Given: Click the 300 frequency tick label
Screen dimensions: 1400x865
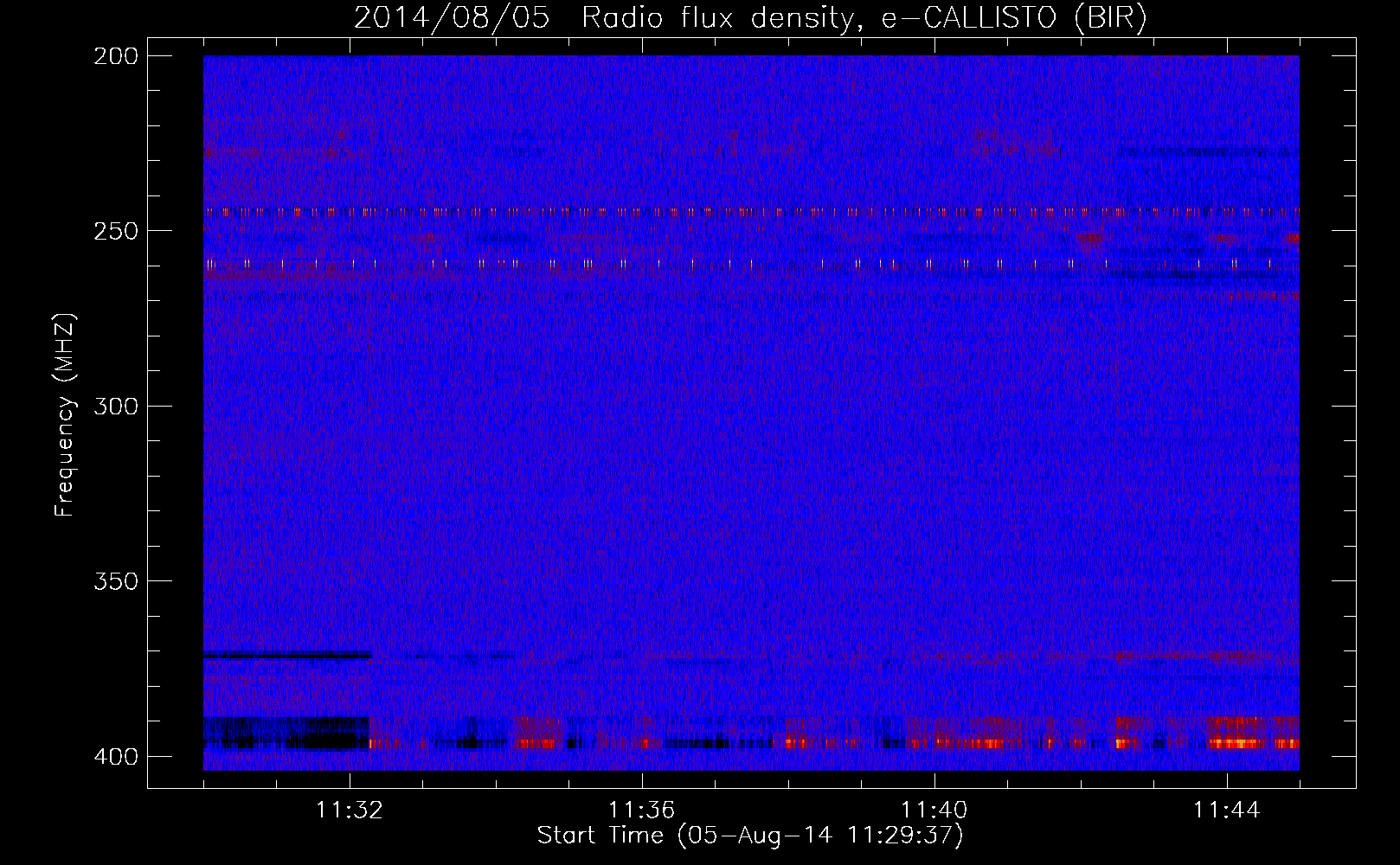Looking at the screenshot, I should (115, 407).
